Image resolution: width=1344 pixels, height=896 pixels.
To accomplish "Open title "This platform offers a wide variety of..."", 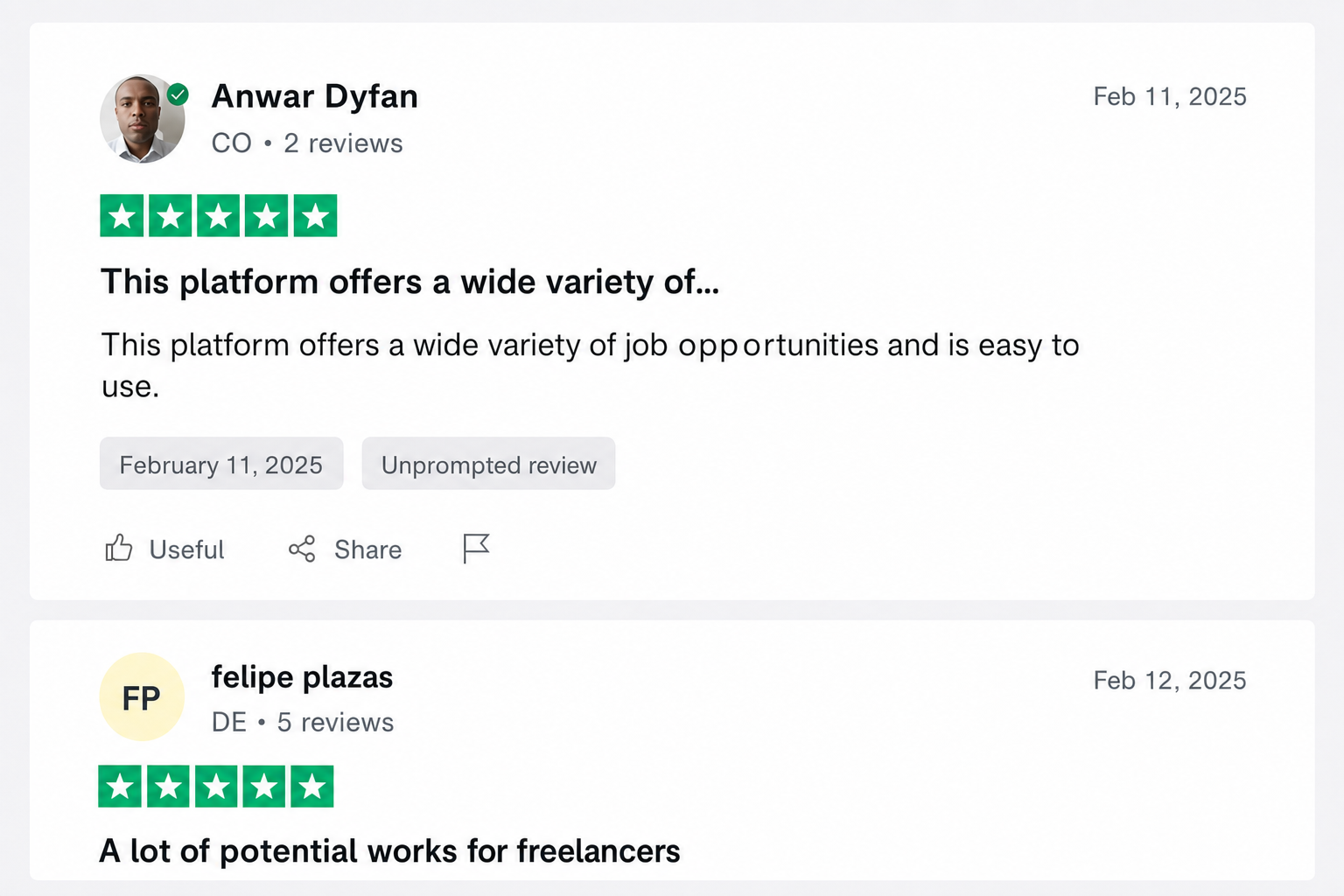I will [409, 283].
